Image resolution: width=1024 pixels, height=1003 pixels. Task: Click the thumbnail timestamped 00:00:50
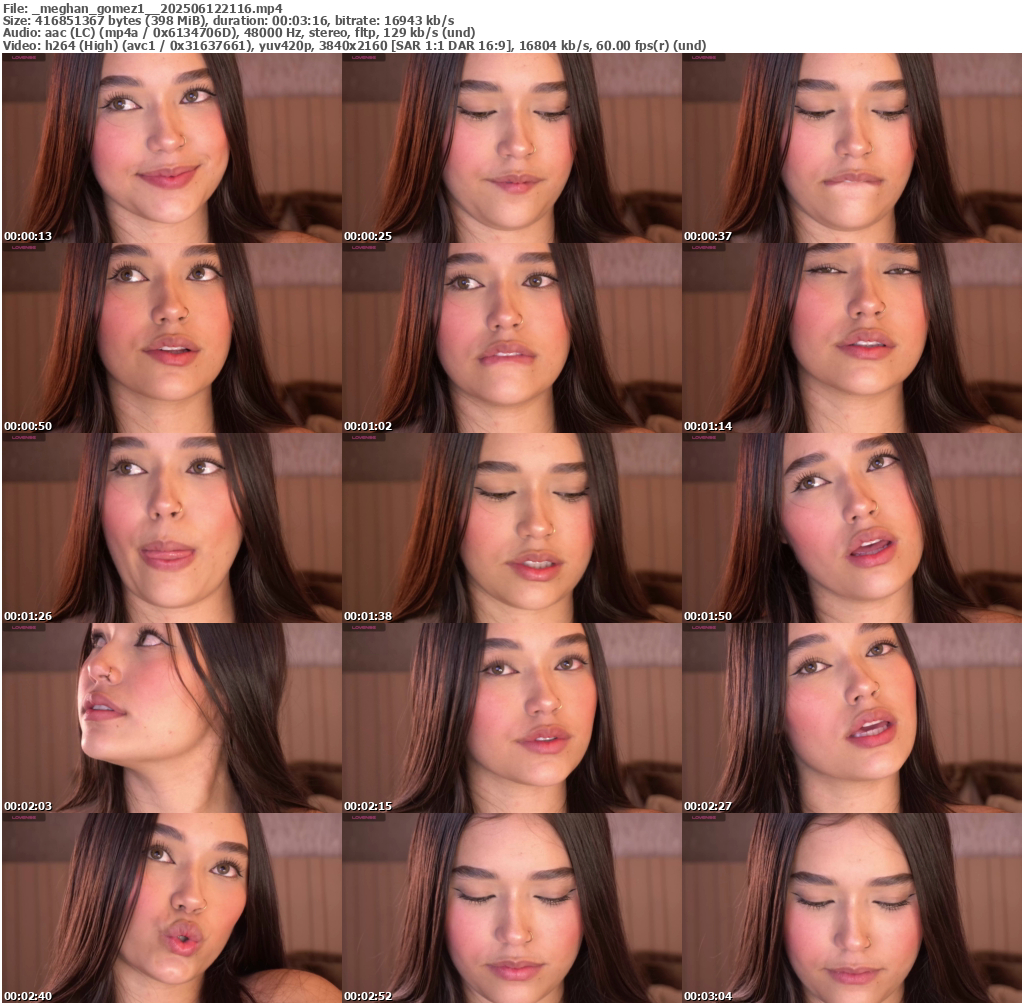(x=172, y=338)
